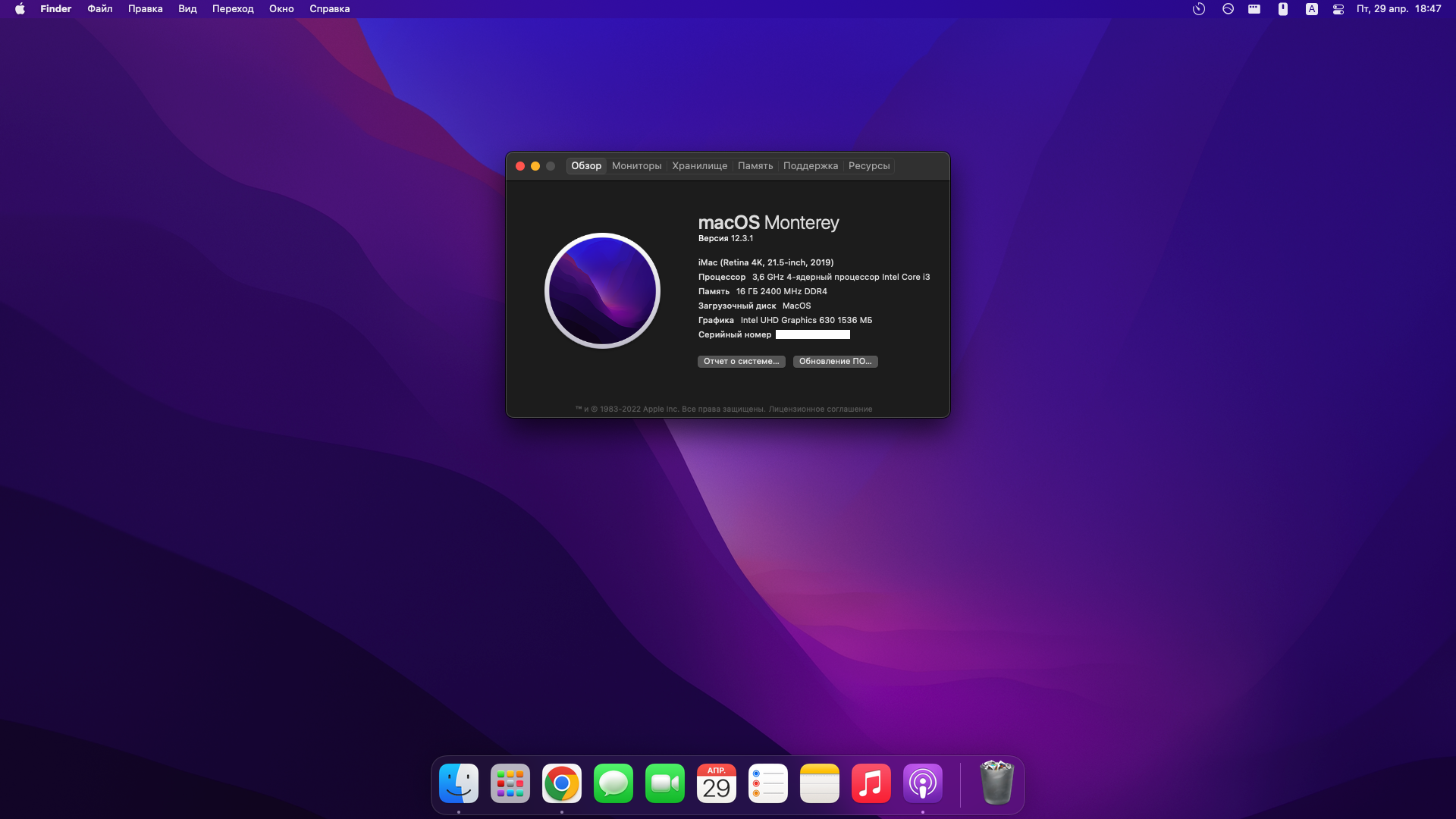
Task: Switch to the Поддержка tab
Action: 811,166
